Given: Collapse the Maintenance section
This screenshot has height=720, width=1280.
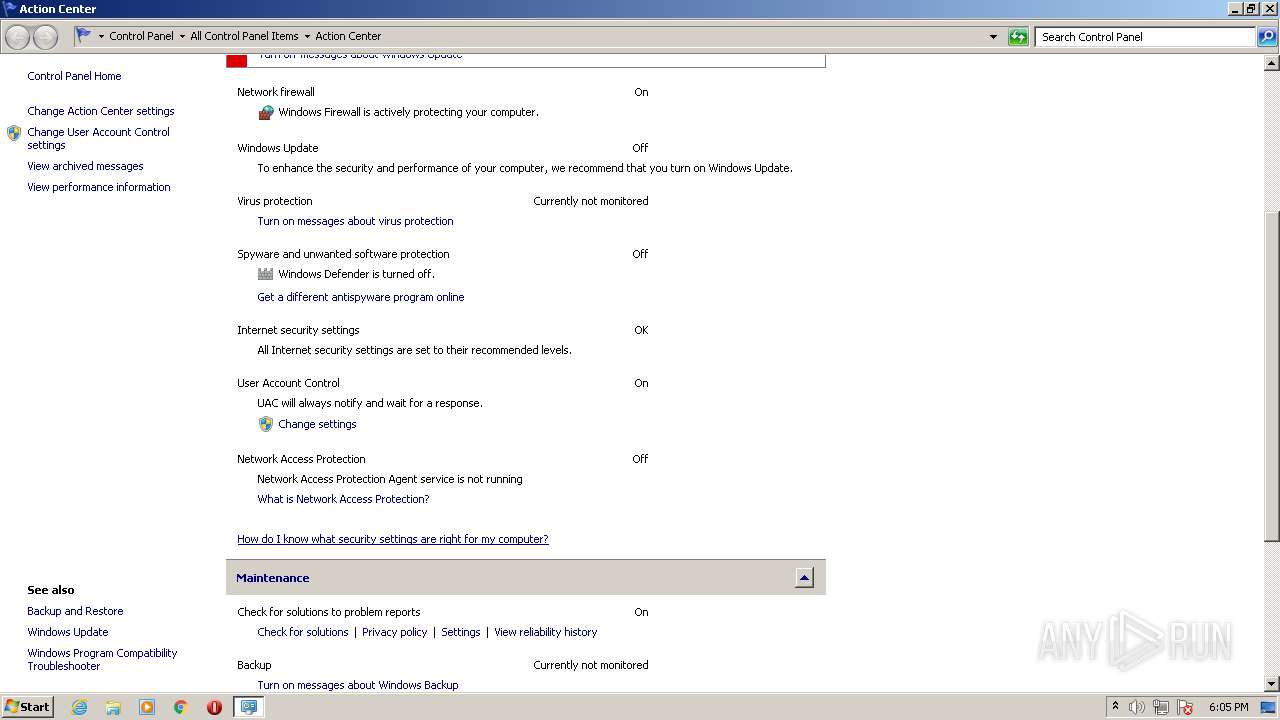Looking at the screenshot, I should pyautogui.click(x=804, y=578).
